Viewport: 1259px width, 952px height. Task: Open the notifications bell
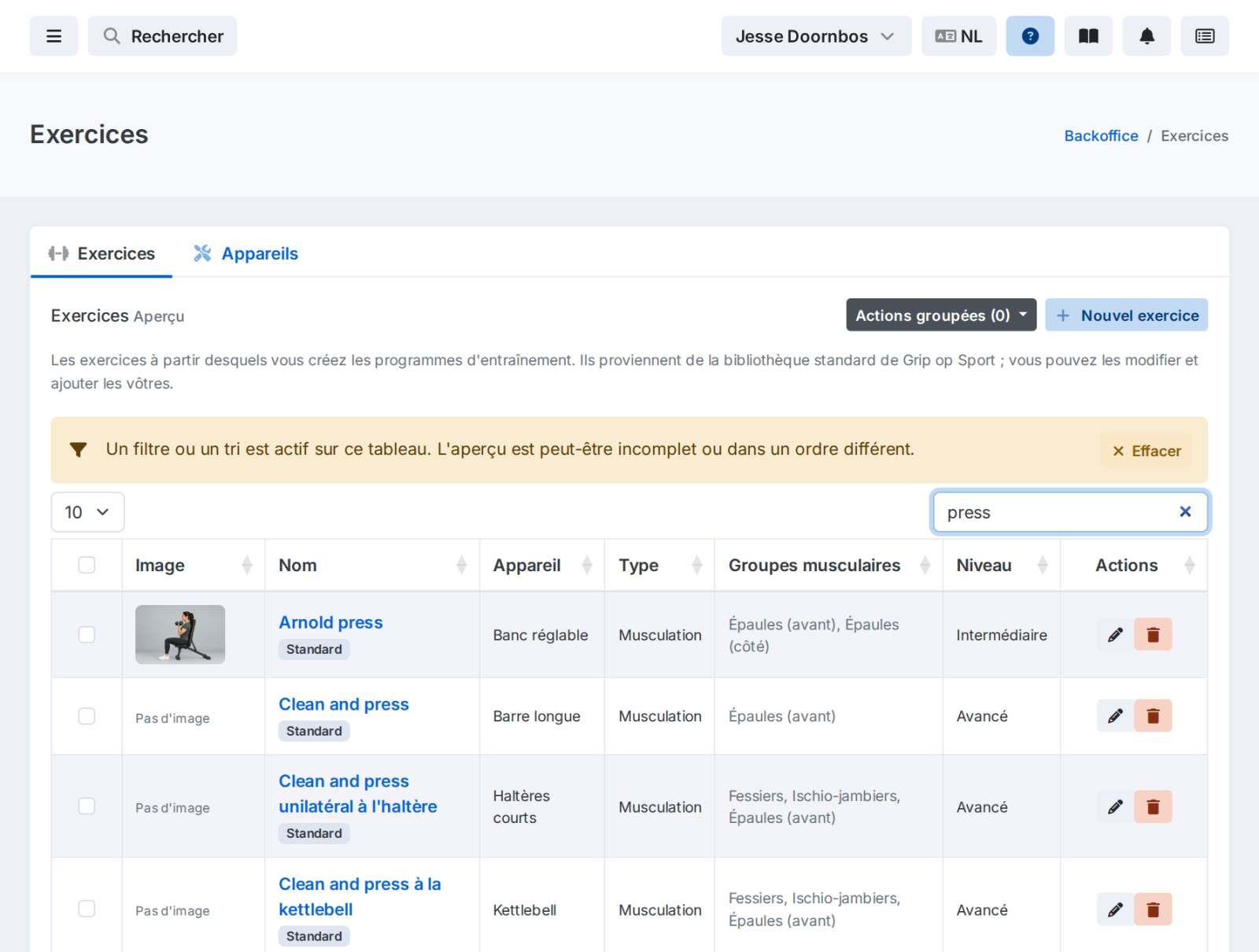(1146, 36)
